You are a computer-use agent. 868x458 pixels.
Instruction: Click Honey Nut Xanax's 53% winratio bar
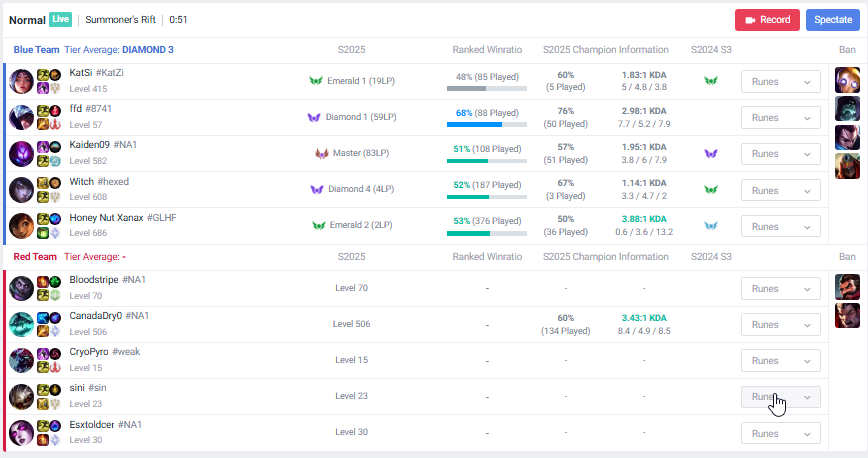click(487, 233)
